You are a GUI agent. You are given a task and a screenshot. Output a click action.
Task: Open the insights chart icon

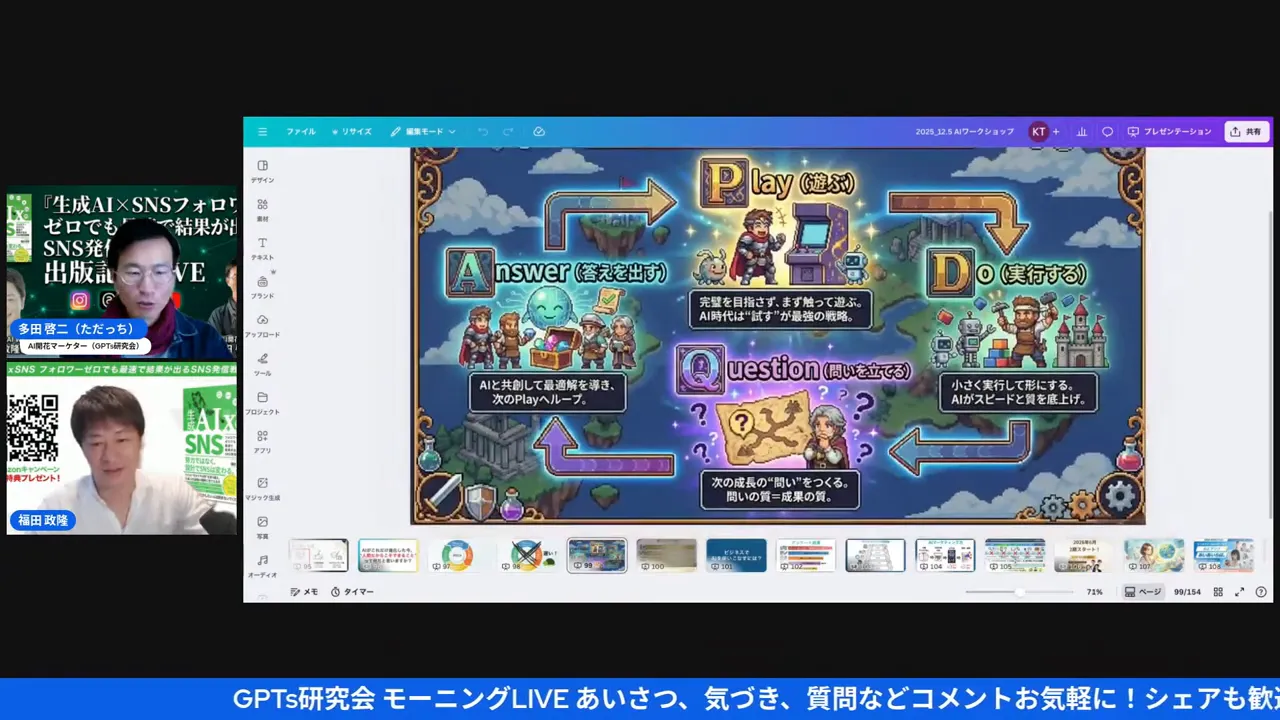pos(1081,131)
